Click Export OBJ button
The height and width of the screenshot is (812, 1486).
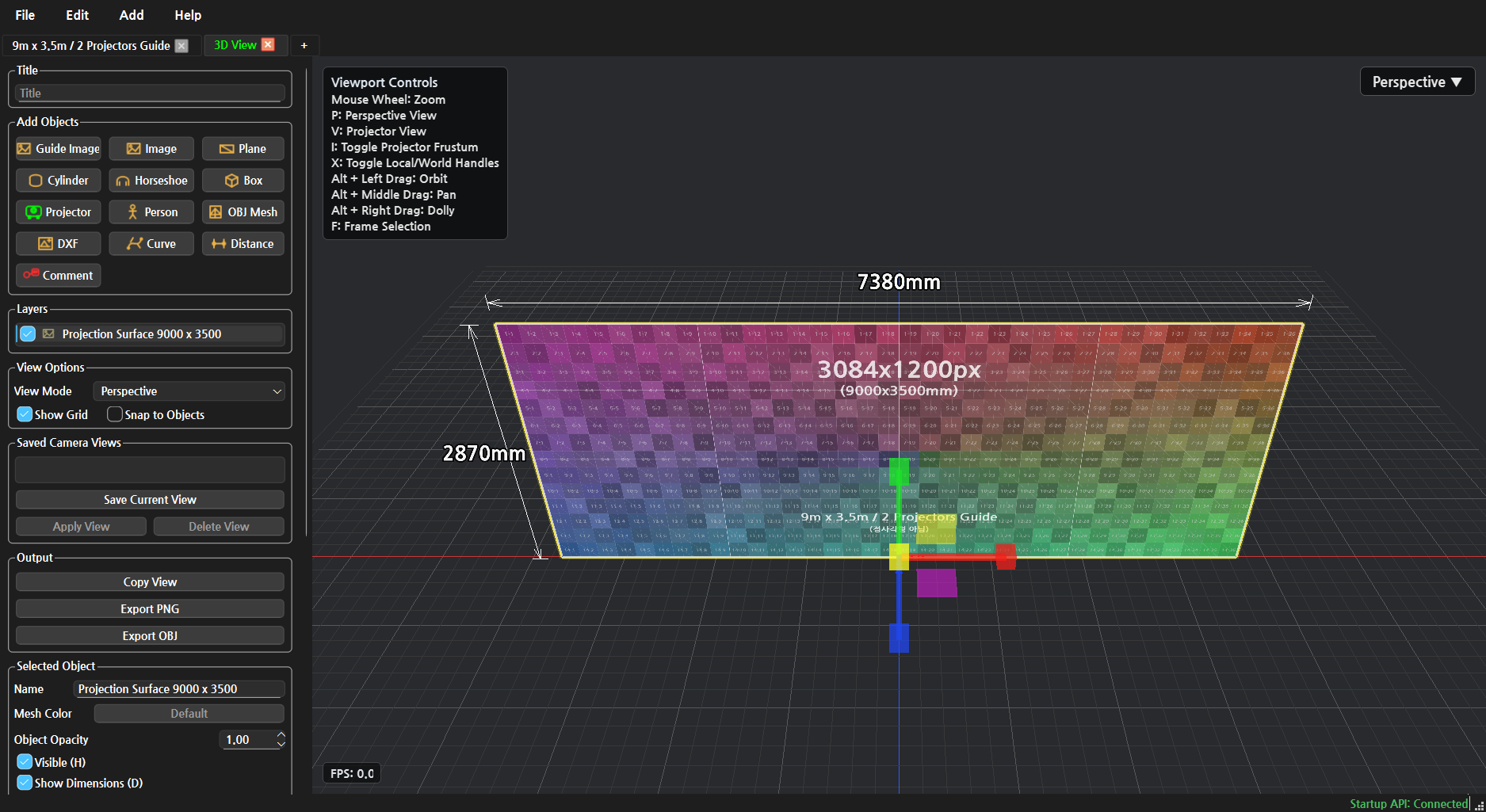(150, 636)
